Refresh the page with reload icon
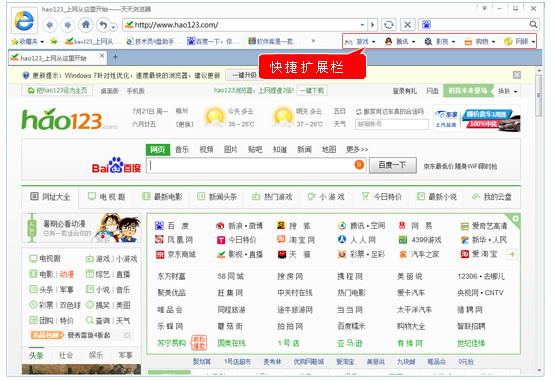 tap(389, 24)
